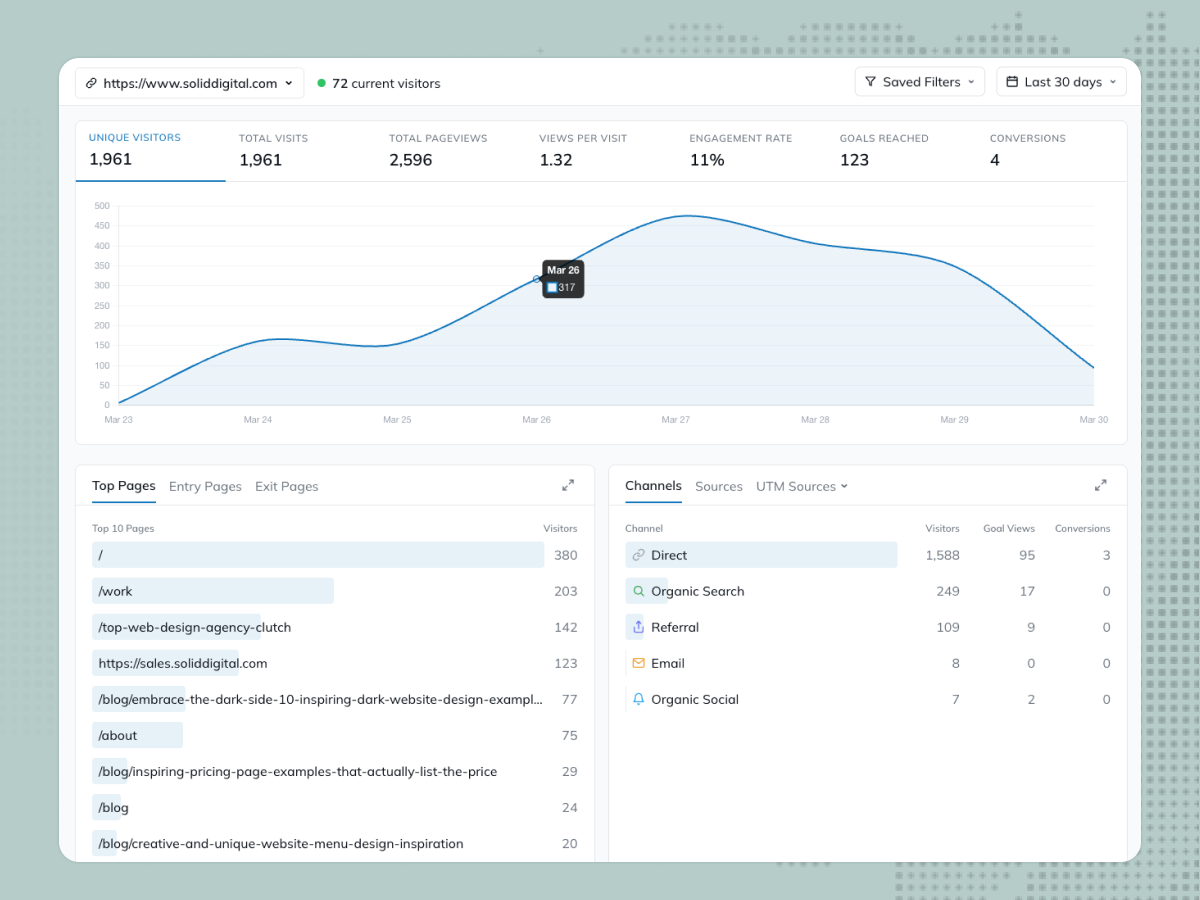This screenshot has height=900, width=1200.
Task: Click the Email envelope icon
Action: (639, 663)
